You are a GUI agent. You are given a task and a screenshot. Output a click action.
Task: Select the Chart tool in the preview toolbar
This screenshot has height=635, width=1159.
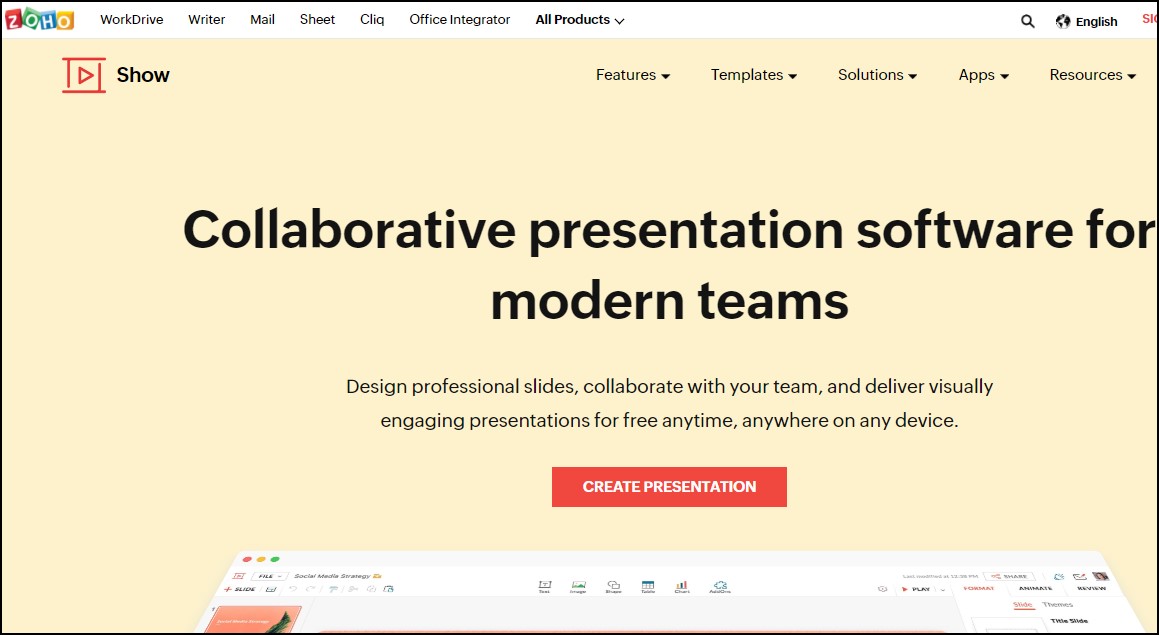(682, 587)
